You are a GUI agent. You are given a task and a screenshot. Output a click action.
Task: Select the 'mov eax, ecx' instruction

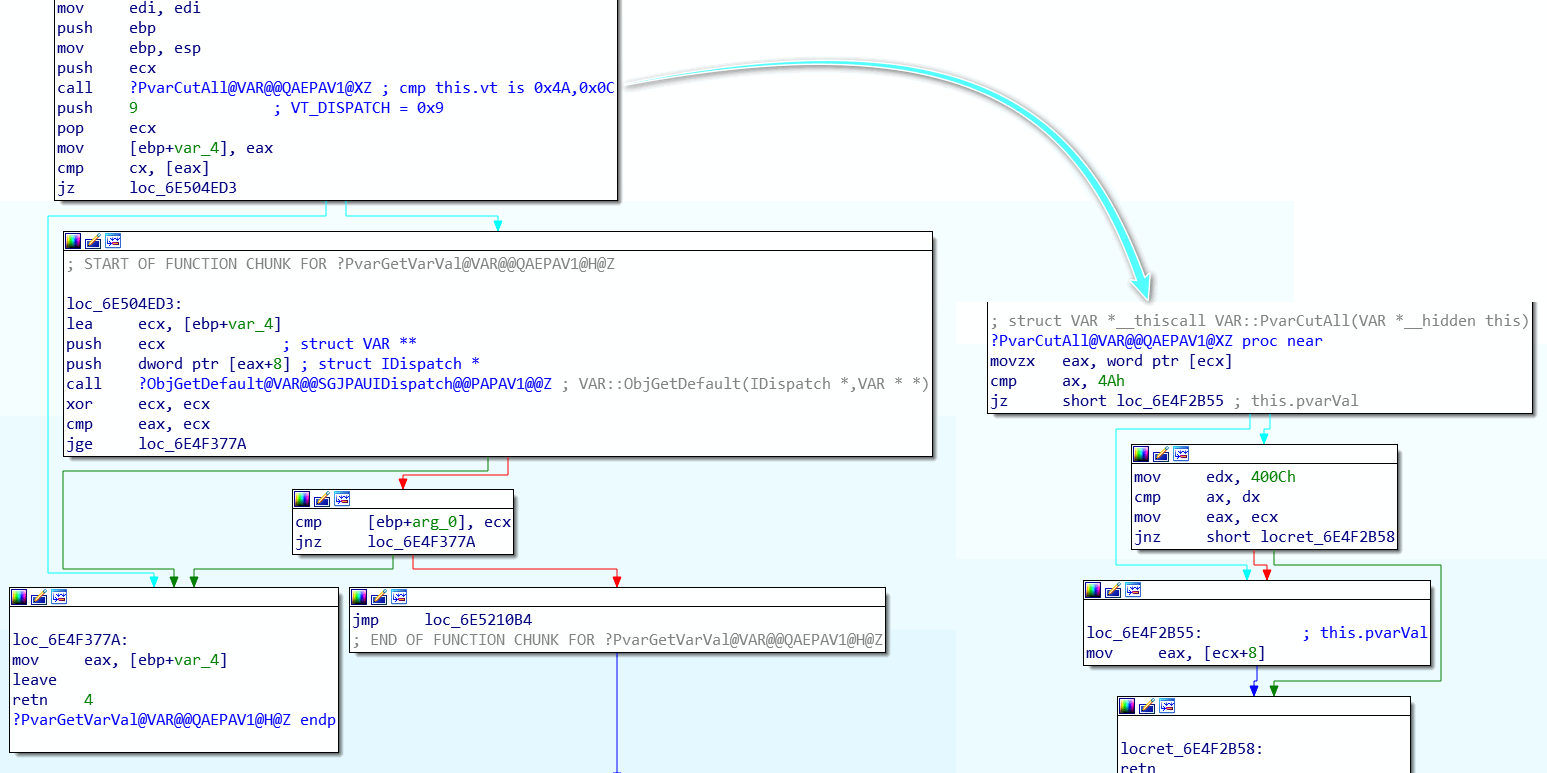tap(1206, 517)
